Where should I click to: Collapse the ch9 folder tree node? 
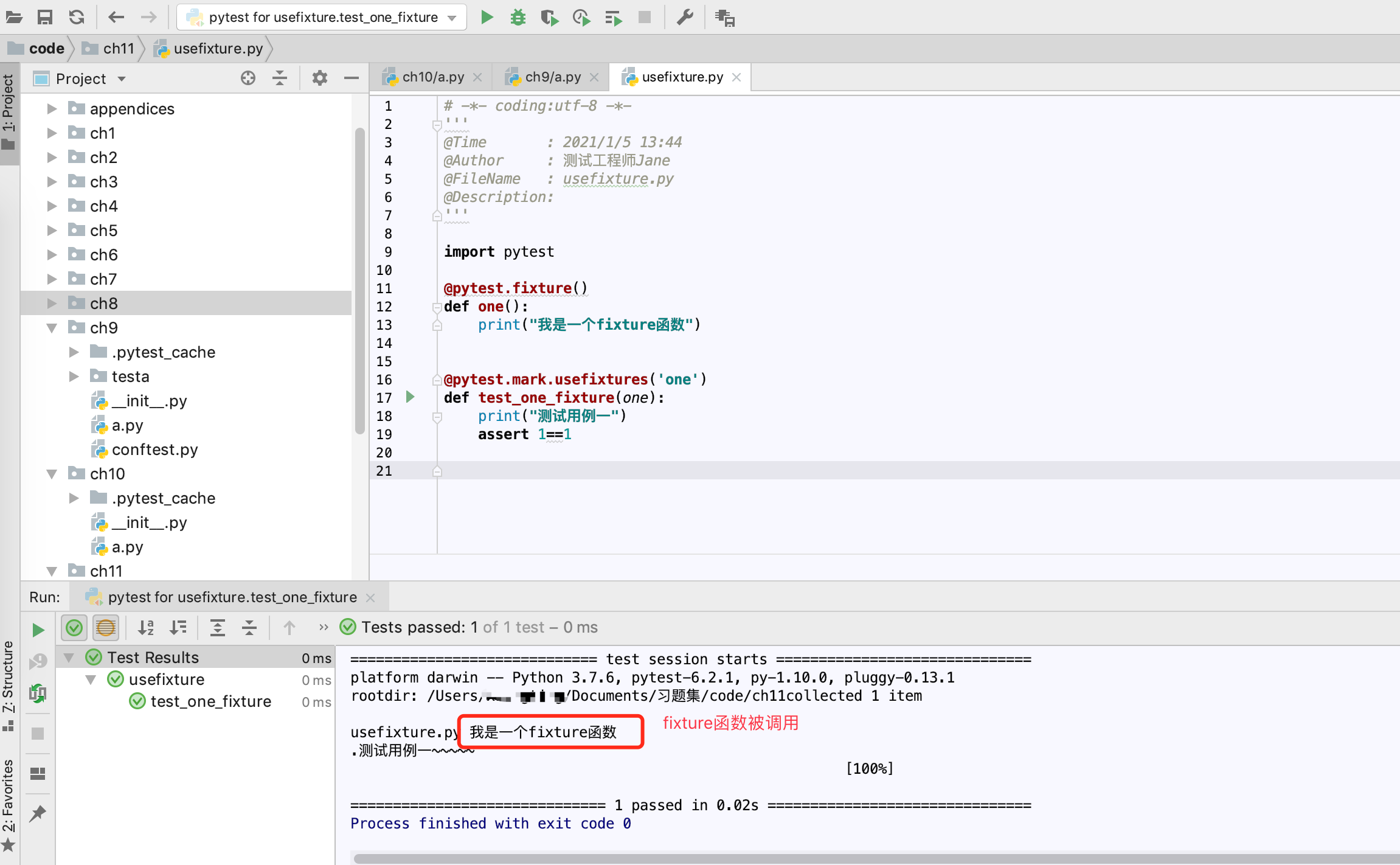point(52,328)
